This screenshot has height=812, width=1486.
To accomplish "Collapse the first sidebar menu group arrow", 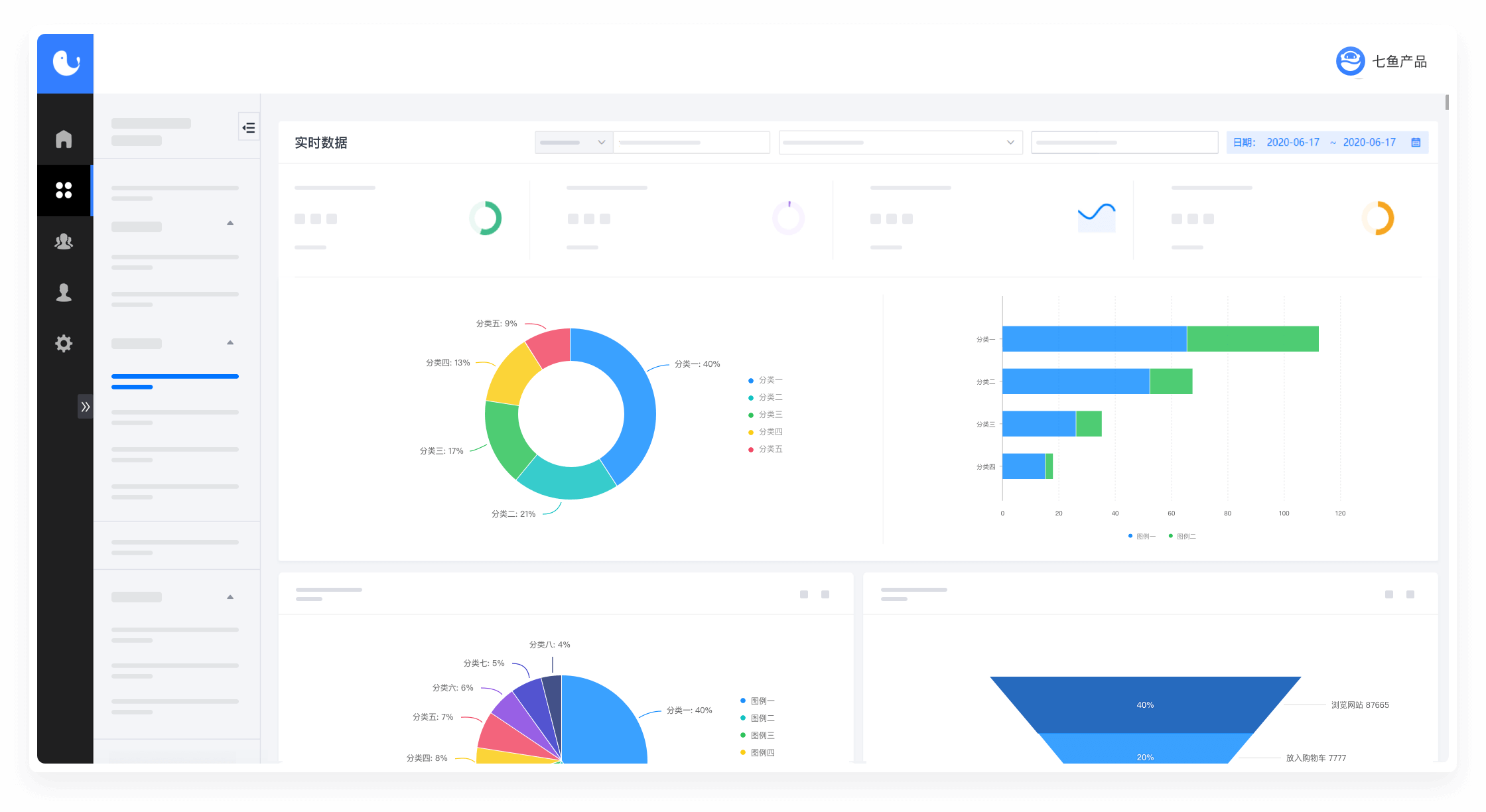I will [x=230, y=224].
